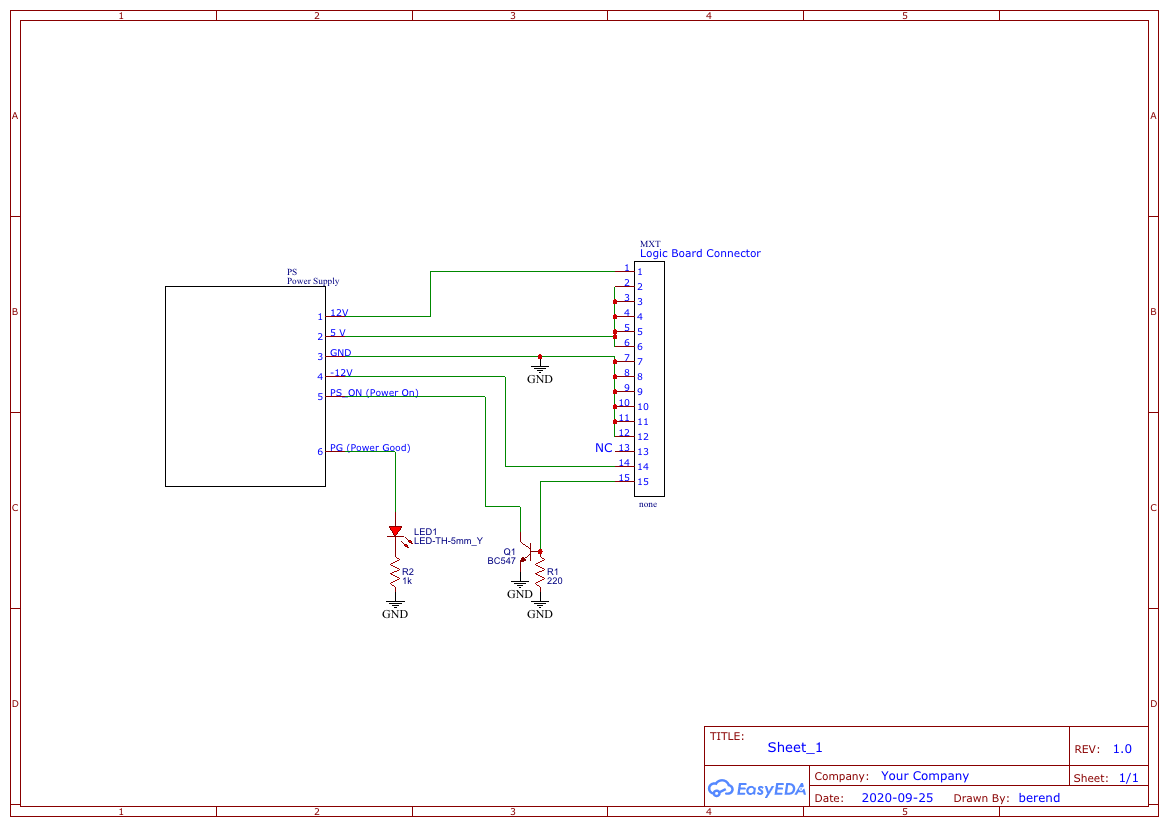This screenshot has width=1169, height=827.
Task: Click the NC label at pin 13
Action: pos(603,447)
